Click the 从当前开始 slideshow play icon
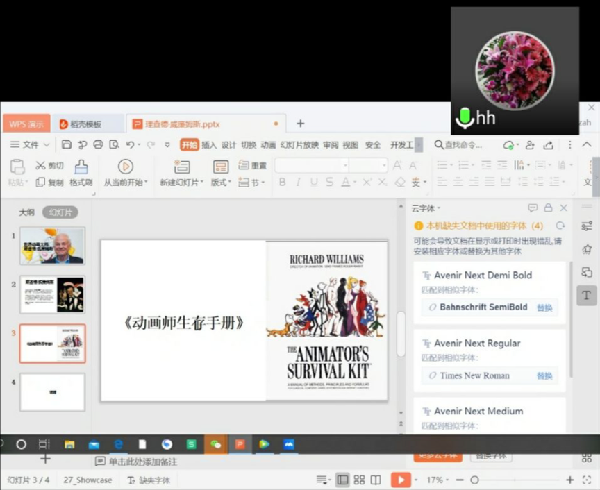 click(x=125, y=166)
